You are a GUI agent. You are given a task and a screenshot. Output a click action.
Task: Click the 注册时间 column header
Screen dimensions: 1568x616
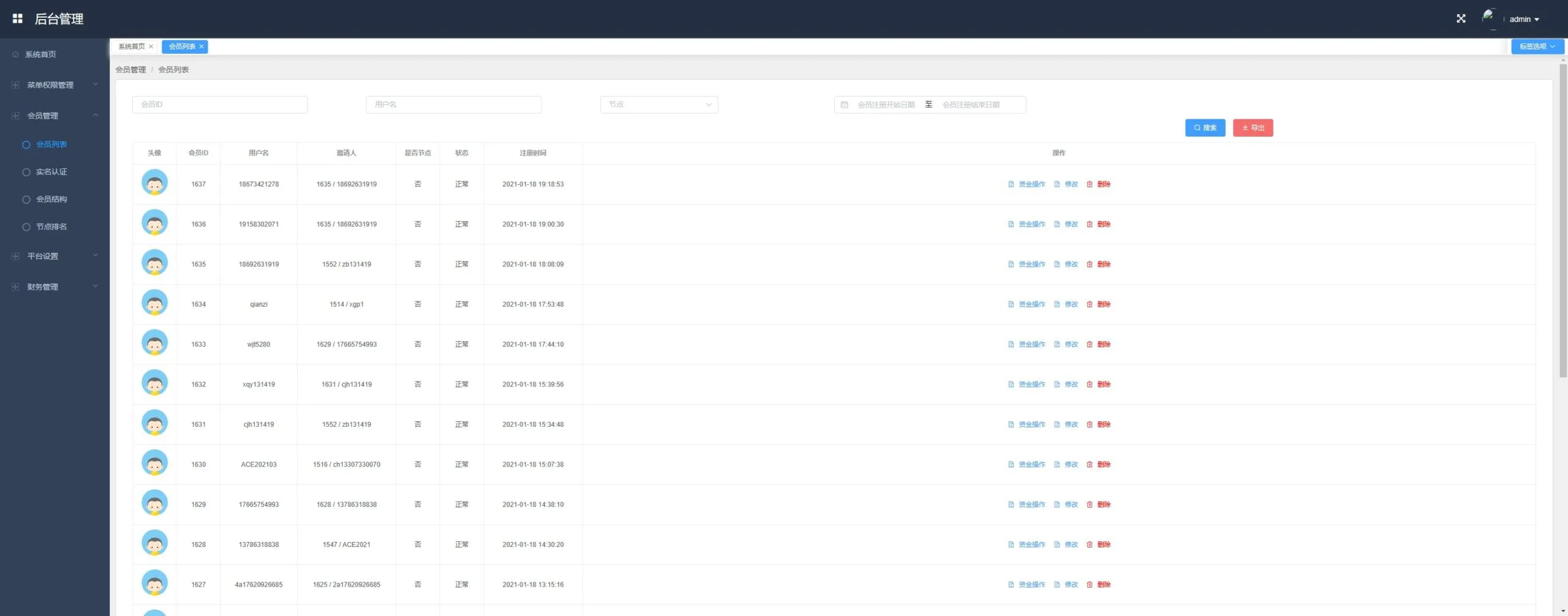click(x=533, y=153)
